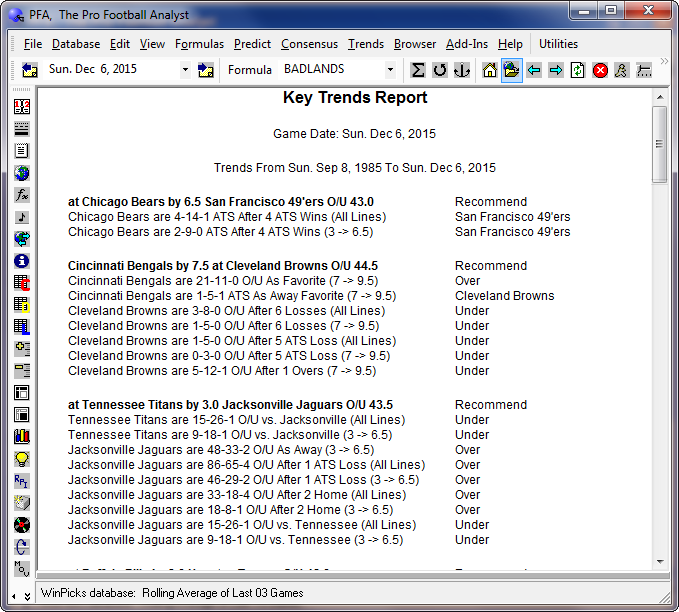
Task: Navigate forward with the right cyan arrow
Action: [x=556, y=70]
